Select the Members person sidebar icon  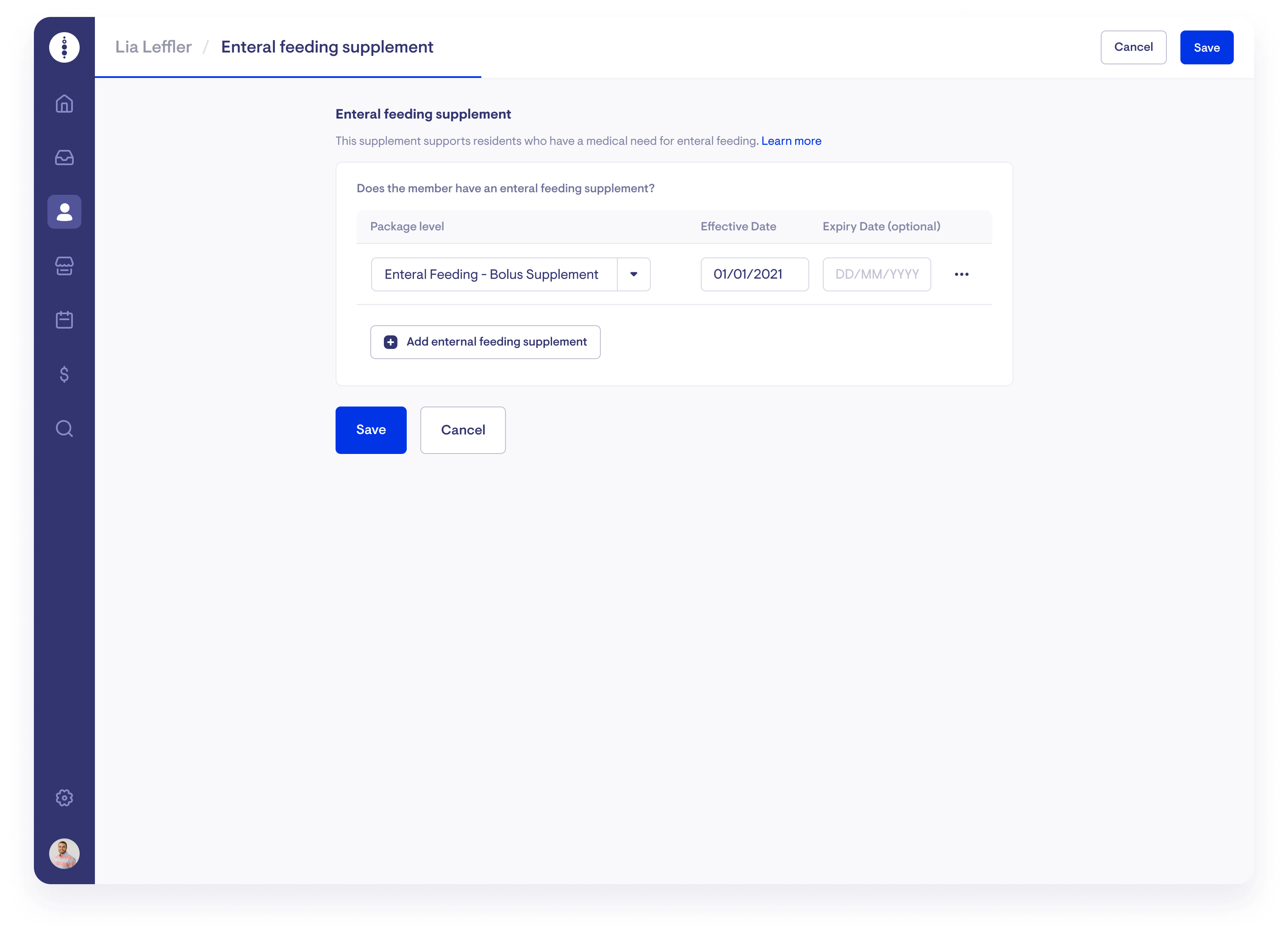click(x=64, y=212)
